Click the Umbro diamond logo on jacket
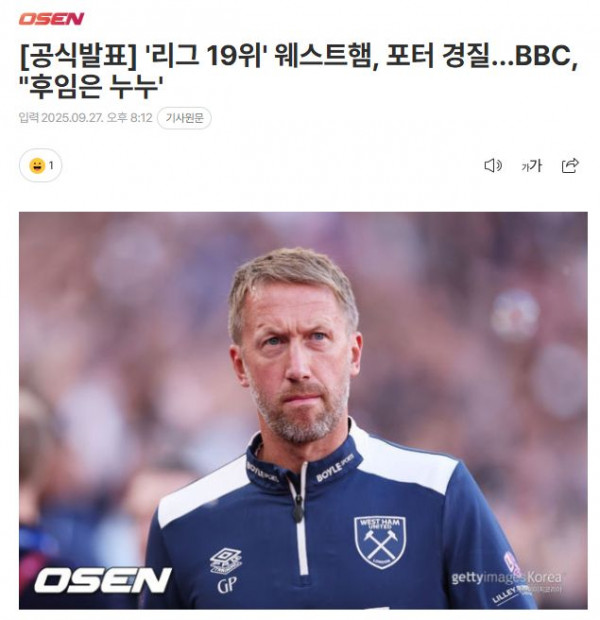The height and width of the screenshot is (620, 600). pyautogui.click(x=226, y=560)
